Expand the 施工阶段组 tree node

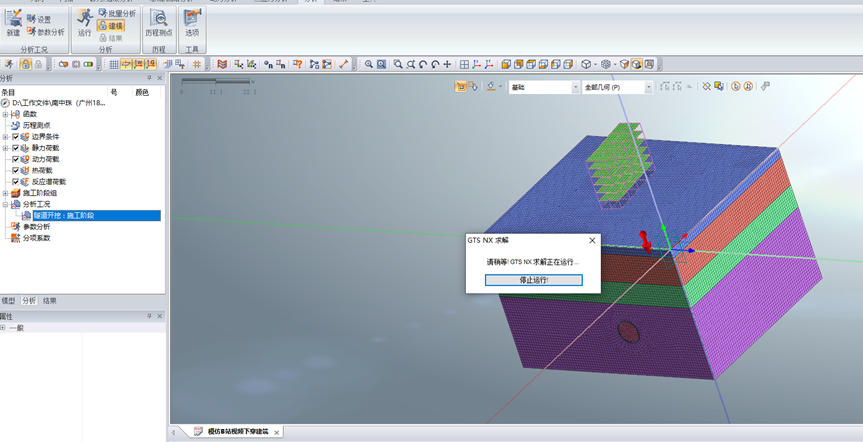pyautogui.click(x=6, y=193)
